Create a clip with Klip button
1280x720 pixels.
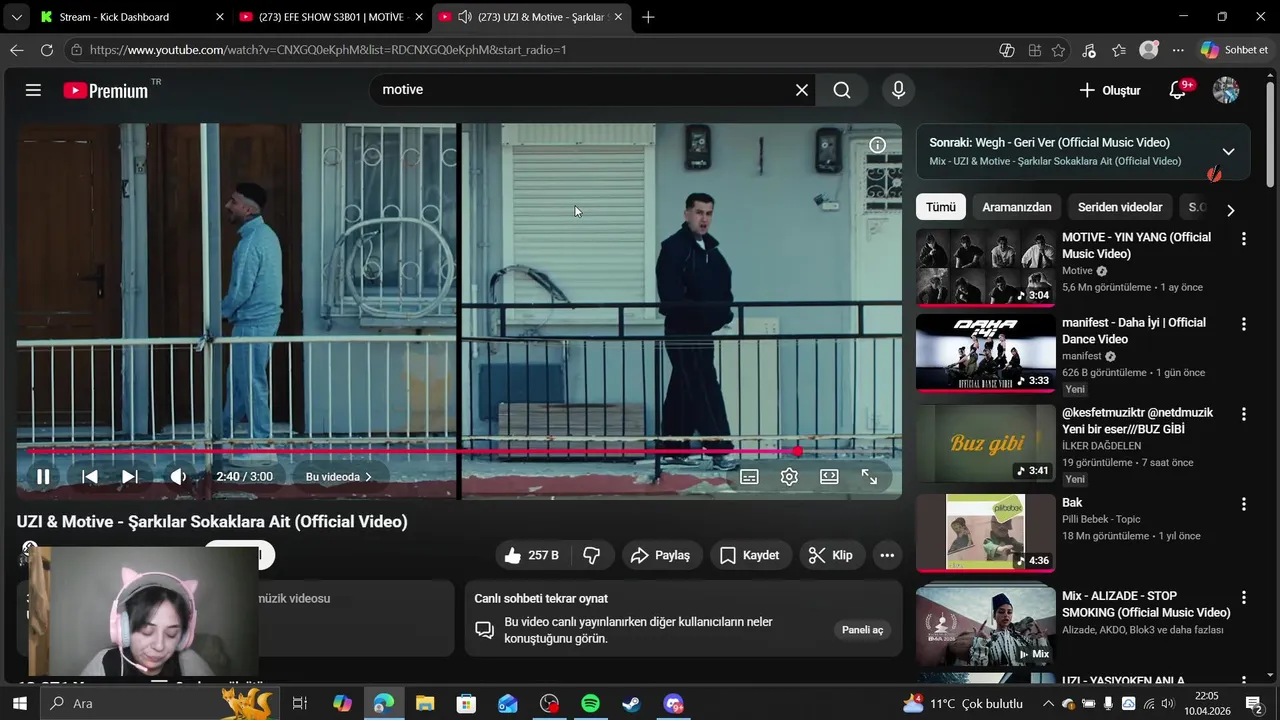[831, 555]
